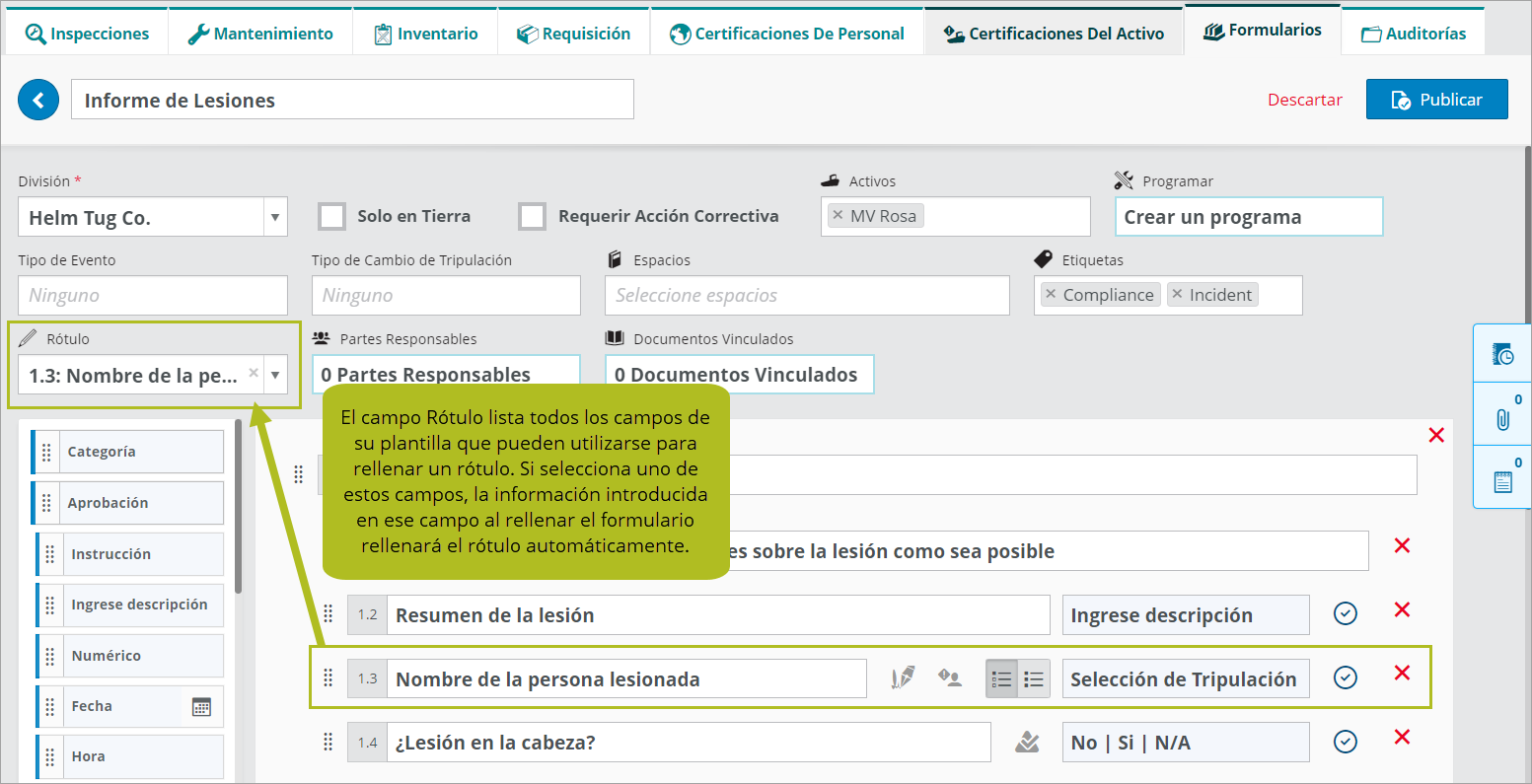Viewport: 1532px width, 784px height.
Task: Edit the form title Informe de Lesiones
Action: [352, 100]
